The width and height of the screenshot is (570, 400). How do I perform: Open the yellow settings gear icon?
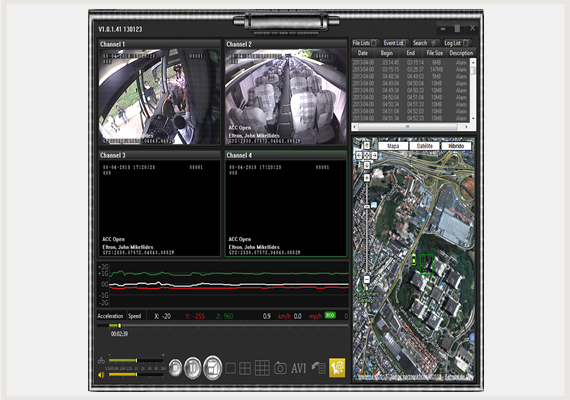(x=337, y=368)
